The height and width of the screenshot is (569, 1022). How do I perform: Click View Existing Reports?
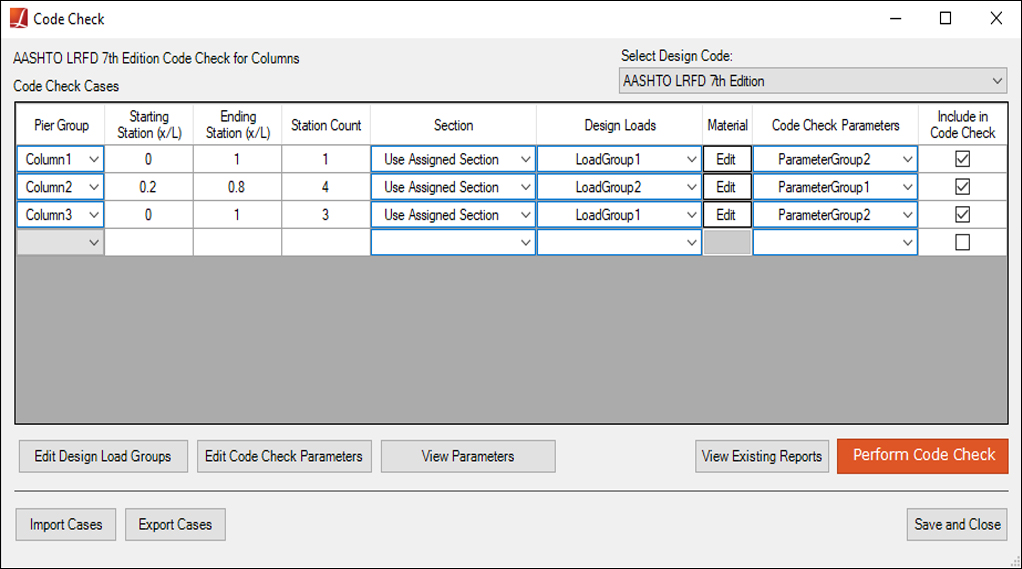coord(762,456)
